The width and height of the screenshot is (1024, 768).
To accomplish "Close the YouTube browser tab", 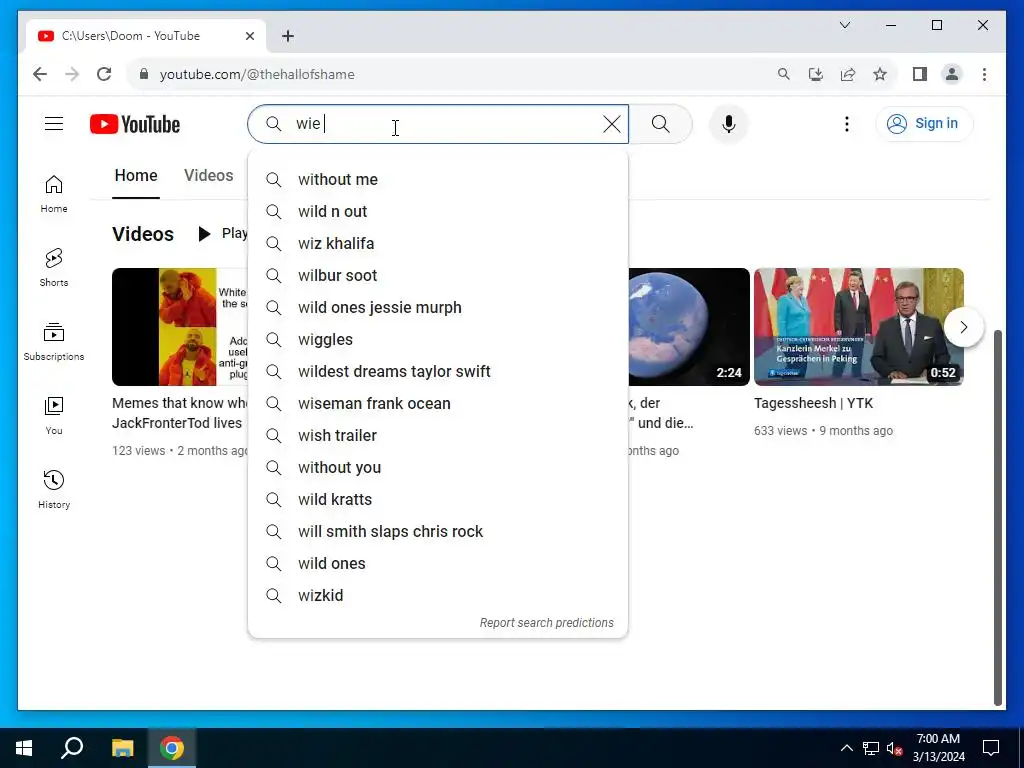I will 249,36.
